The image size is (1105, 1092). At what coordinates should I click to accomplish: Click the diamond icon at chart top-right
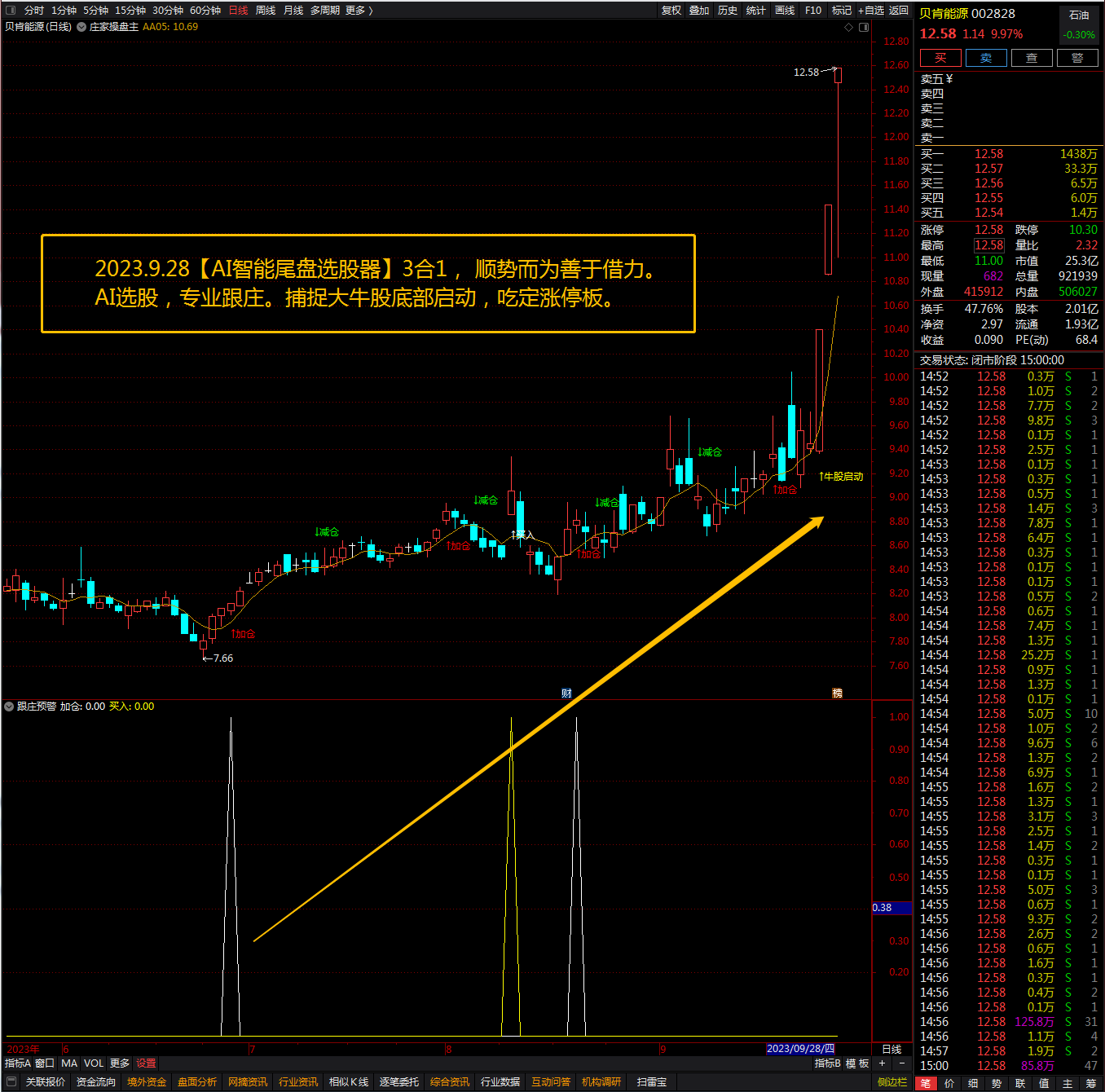coord(849,27)
